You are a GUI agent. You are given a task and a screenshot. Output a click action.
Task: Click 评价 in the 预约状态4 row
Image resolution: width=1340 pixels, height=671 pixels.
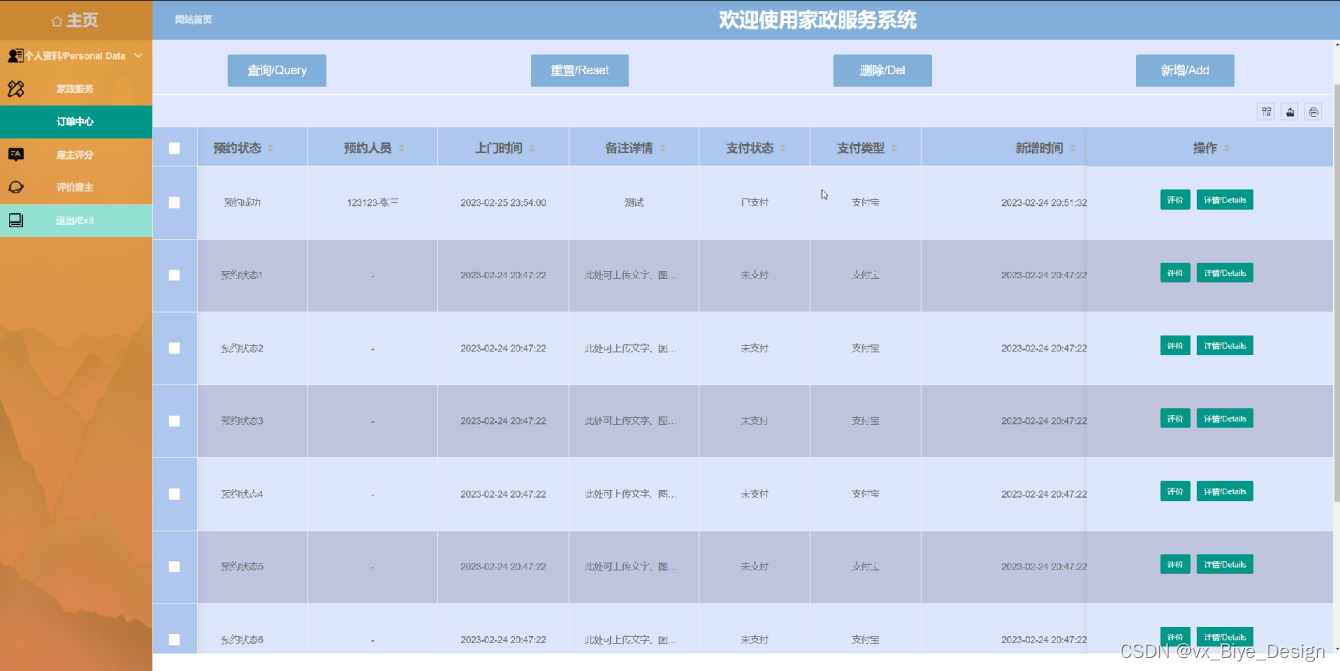(x=1175, y=492)
